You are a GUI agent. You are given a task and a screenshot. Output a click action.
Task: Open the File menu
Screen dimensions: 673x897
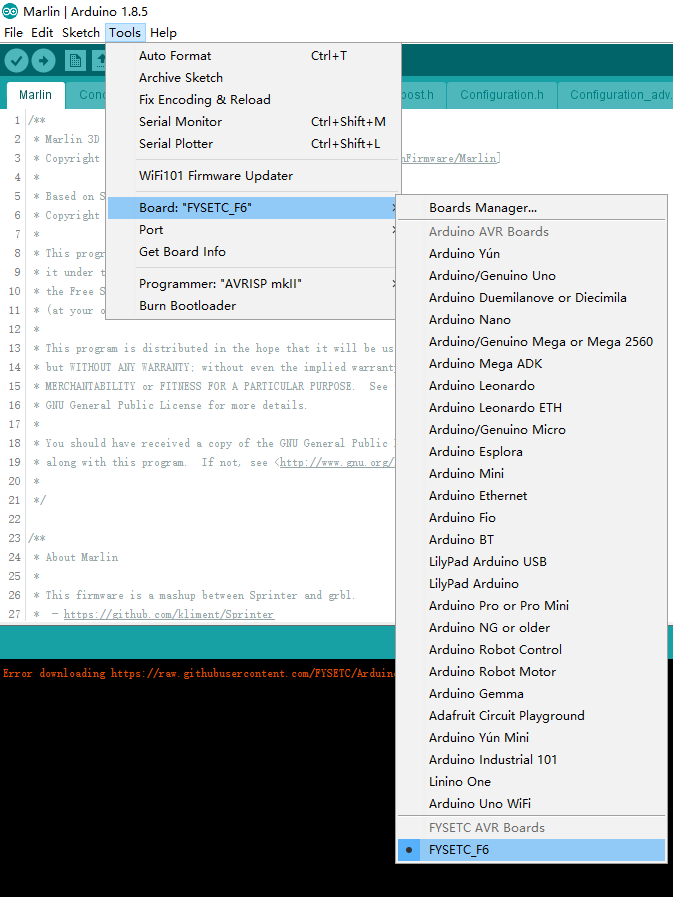coord(13,33)
